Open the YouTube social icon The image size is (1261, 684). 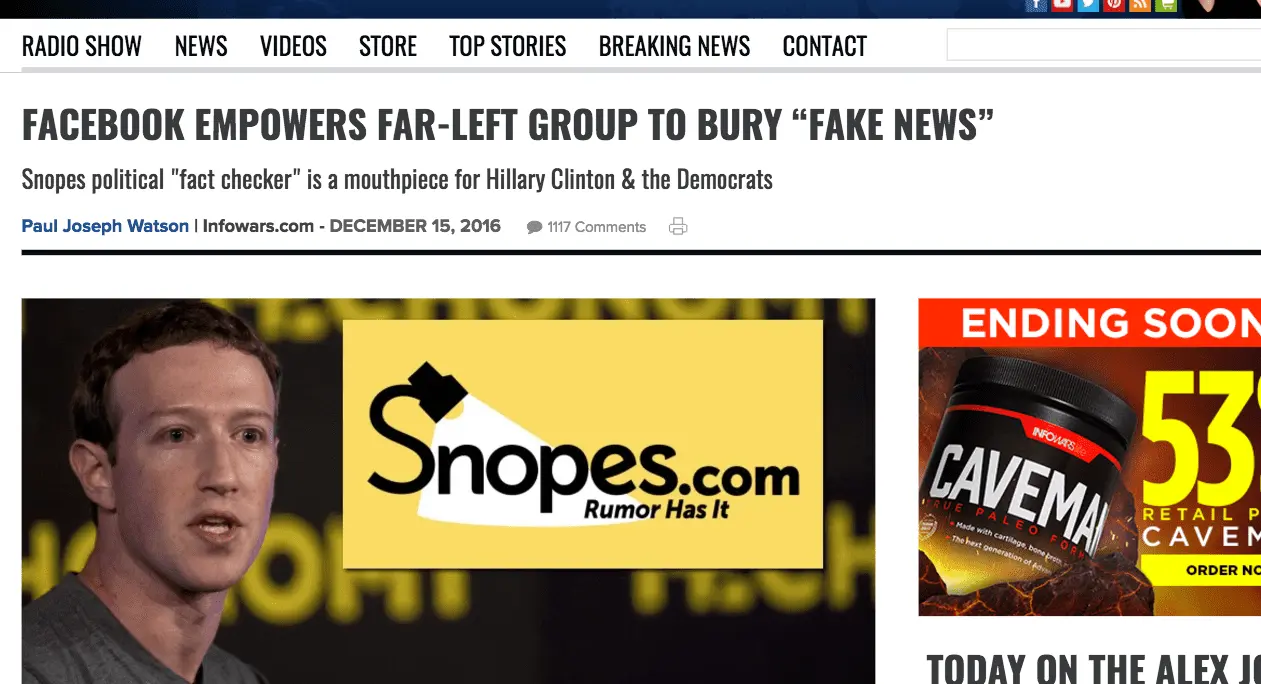1062,5
